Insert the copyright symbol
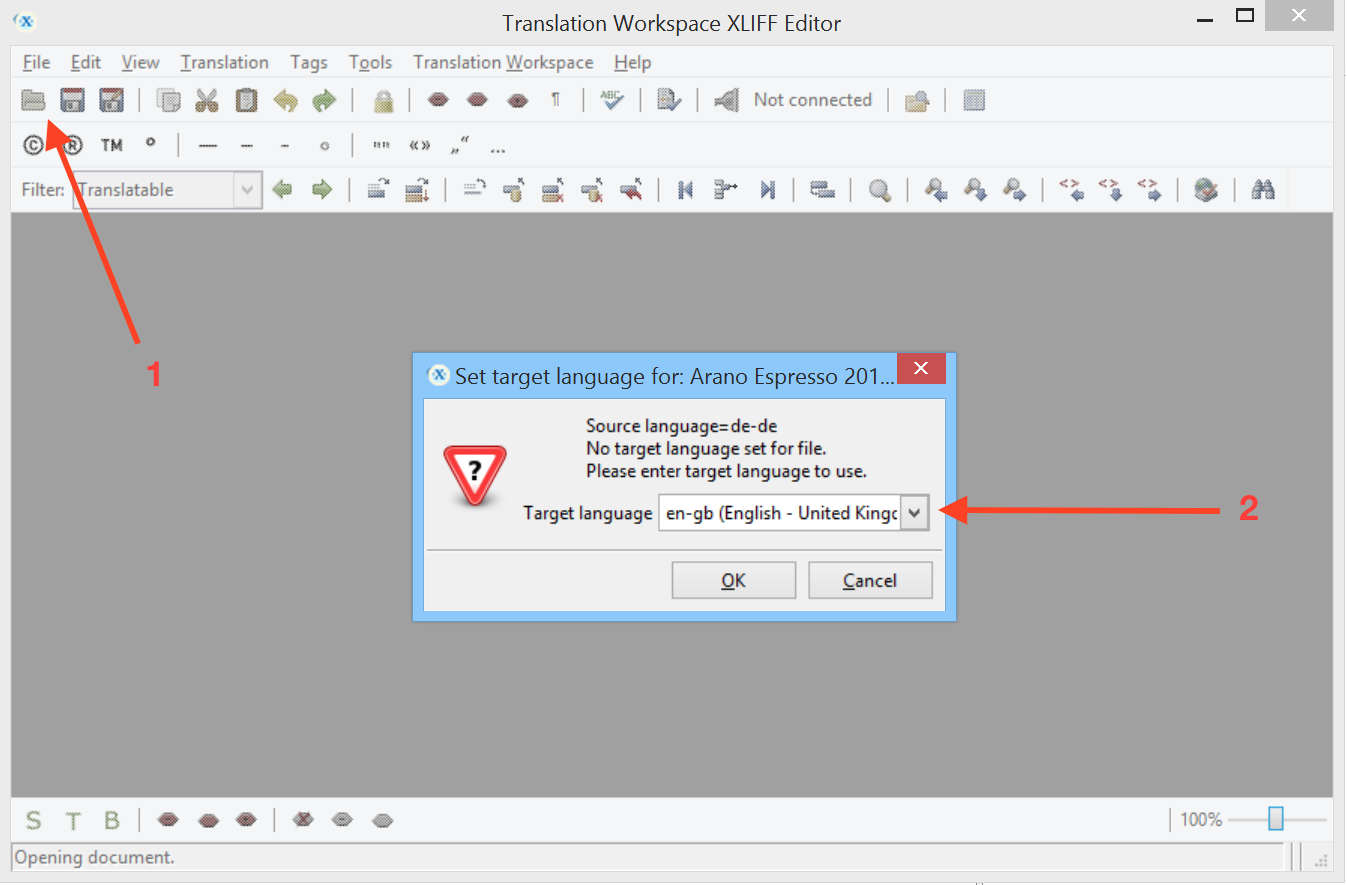Screen dimensions: 1347x885 tap(33, 145)
